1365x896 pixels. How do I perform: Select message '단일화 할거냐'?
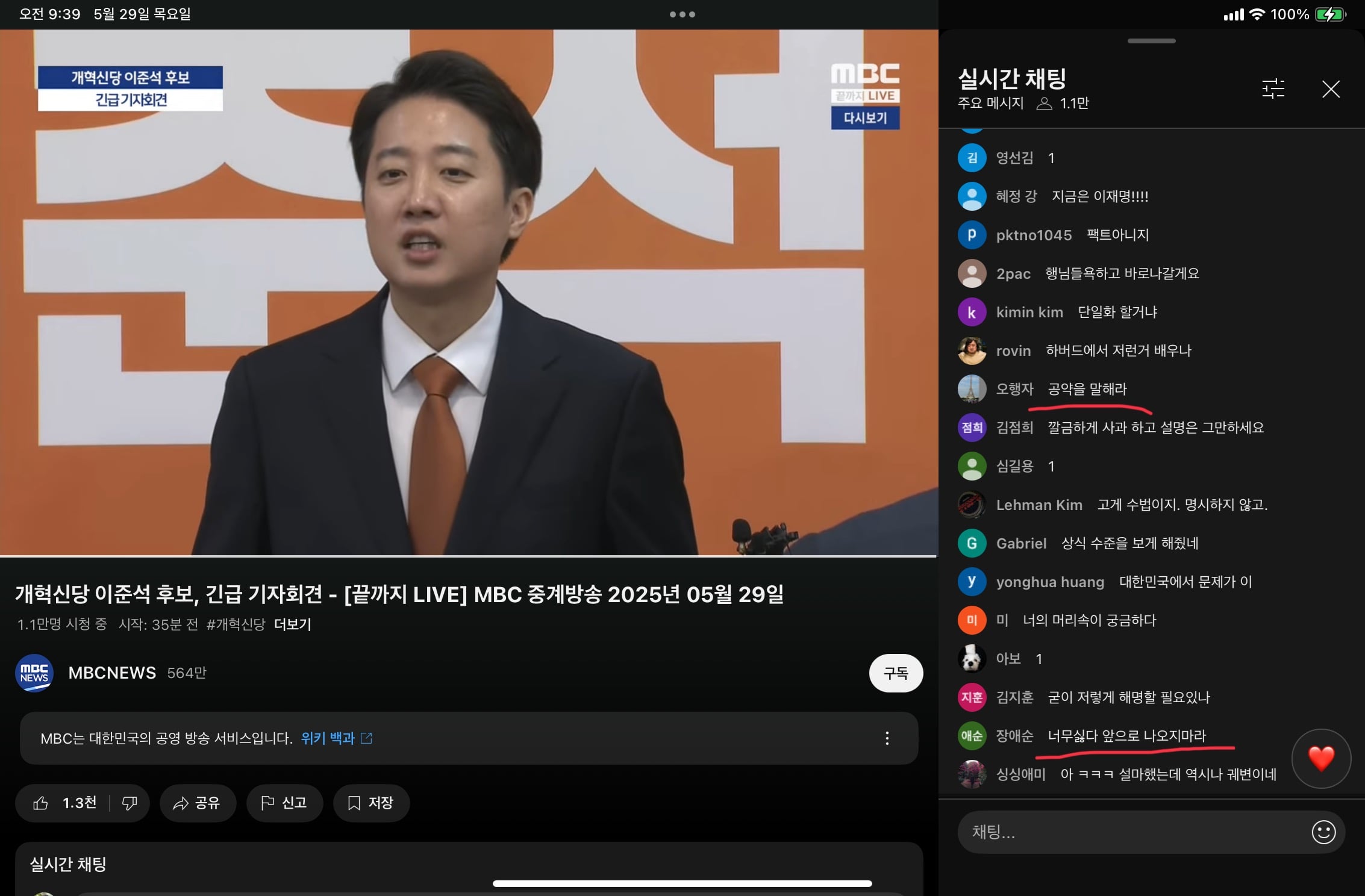pyautogui.click(x=1117, y=312)
